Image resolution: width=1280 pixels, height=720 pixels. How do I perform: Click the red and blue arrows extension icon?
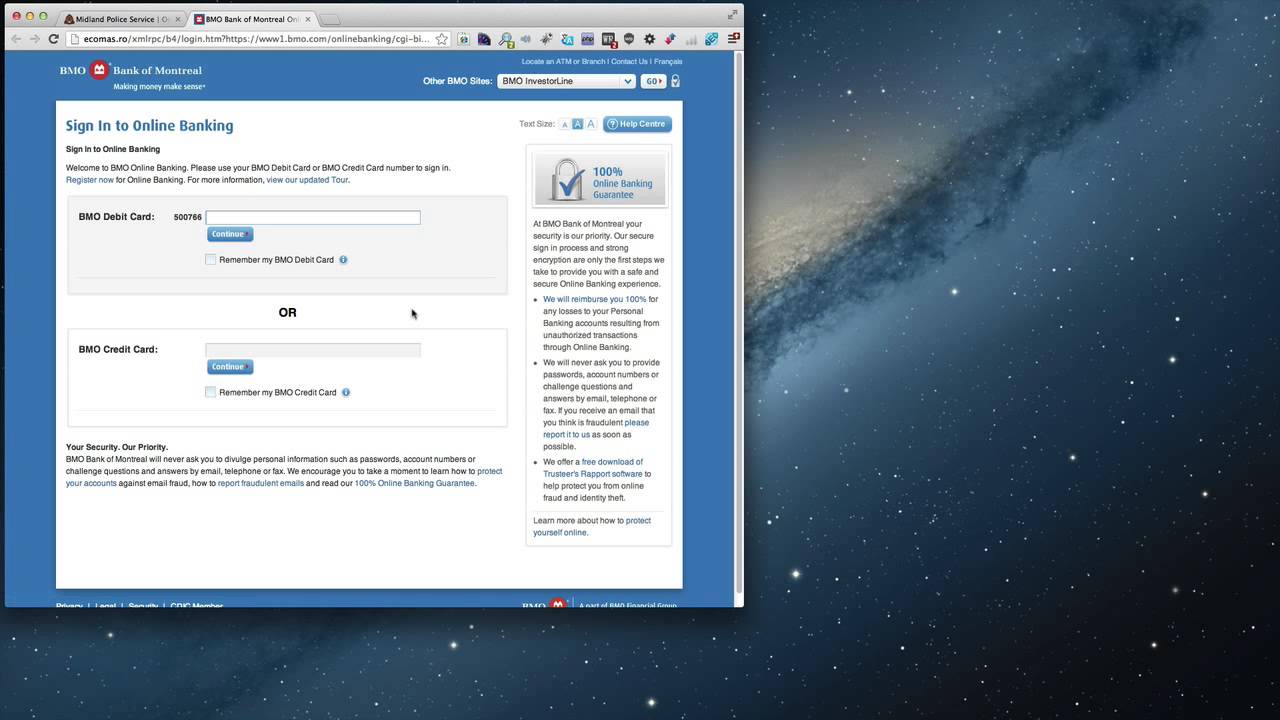[x=670, y=39]
